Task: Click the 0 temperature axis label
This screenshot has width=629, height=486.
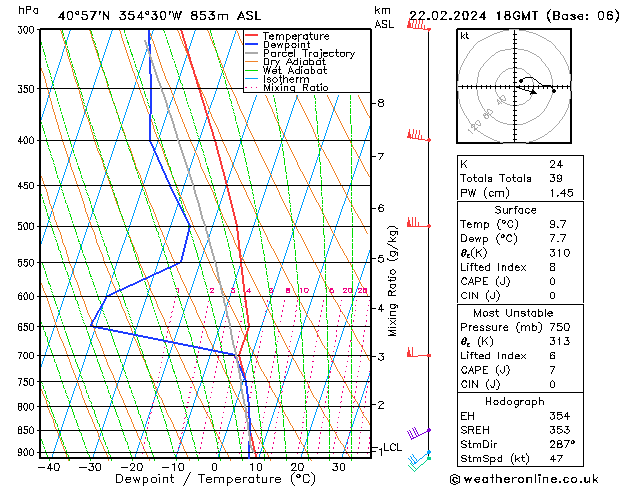Action: pyautogui.click(x=215, y=467)
